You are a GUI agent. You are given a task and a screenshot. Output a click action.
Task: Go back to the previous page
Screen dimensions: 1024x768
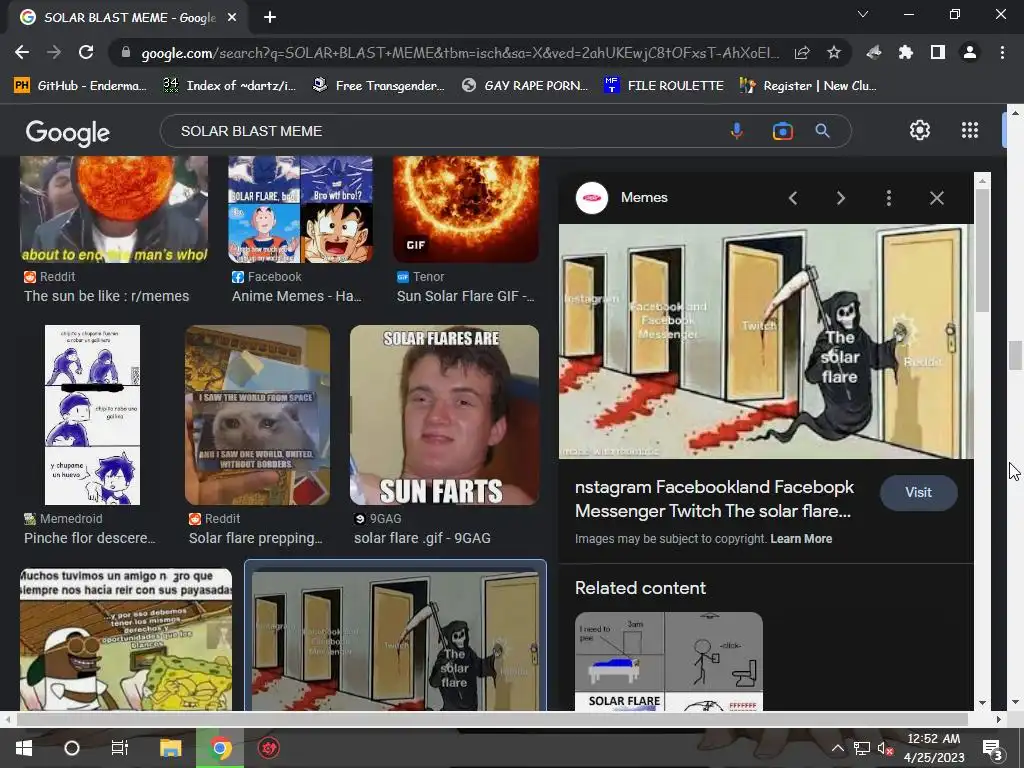tap(22, 52)
